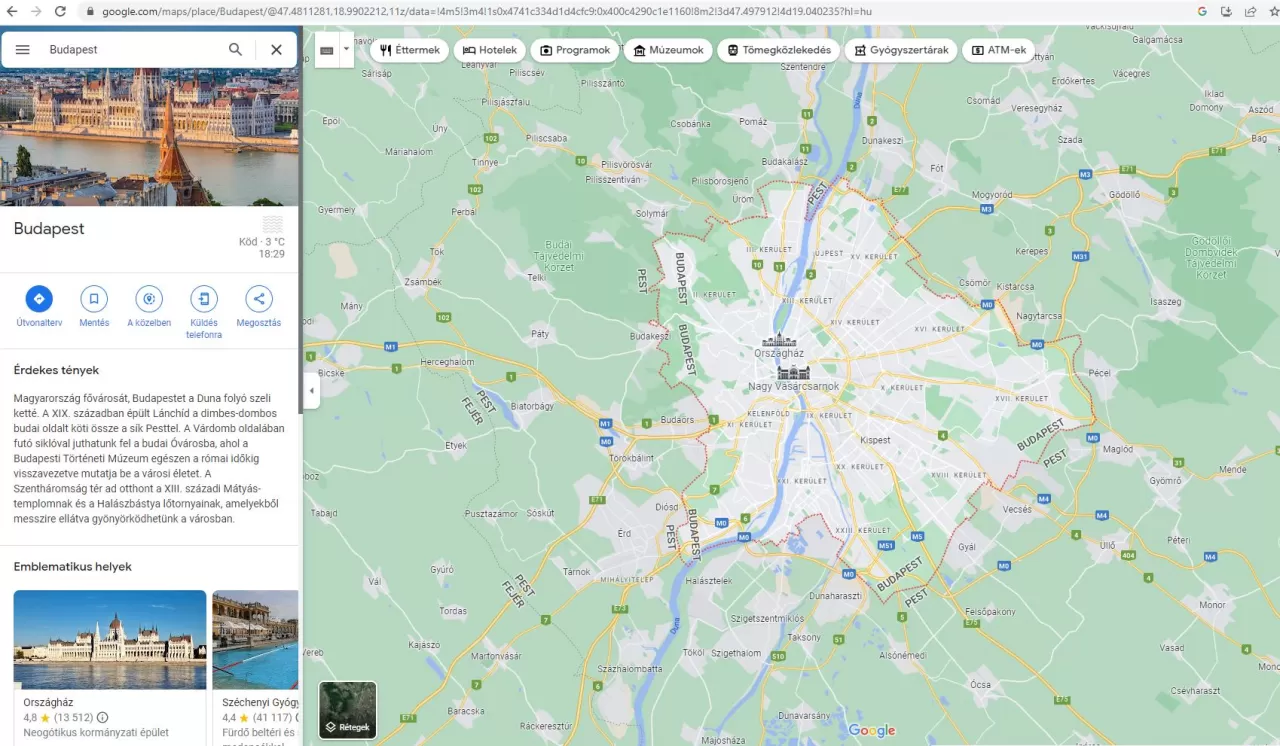Screen dimensions: 1280x746
Task: Open the keyboard language dropdown arrow
Action: pos(345,48)
